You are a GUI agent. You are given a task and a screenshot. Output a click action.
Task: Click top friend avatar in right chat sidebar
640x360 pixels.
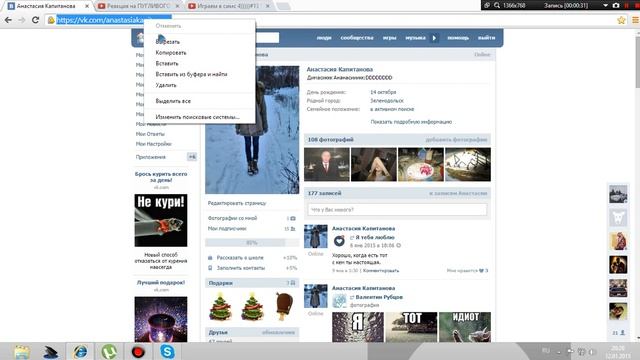pos(618,194)
